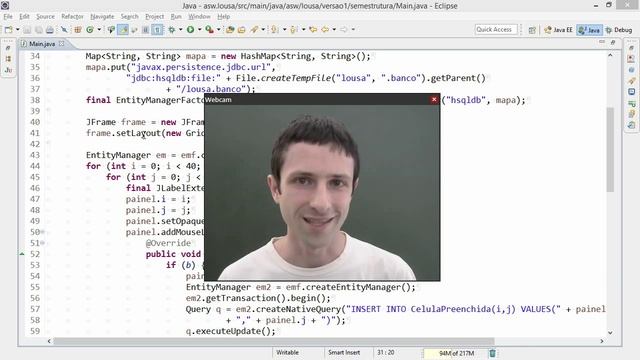Viewport: 640px width, 360px height.
Task: Click the Debug bug toolbar icon
Action: 172,30
